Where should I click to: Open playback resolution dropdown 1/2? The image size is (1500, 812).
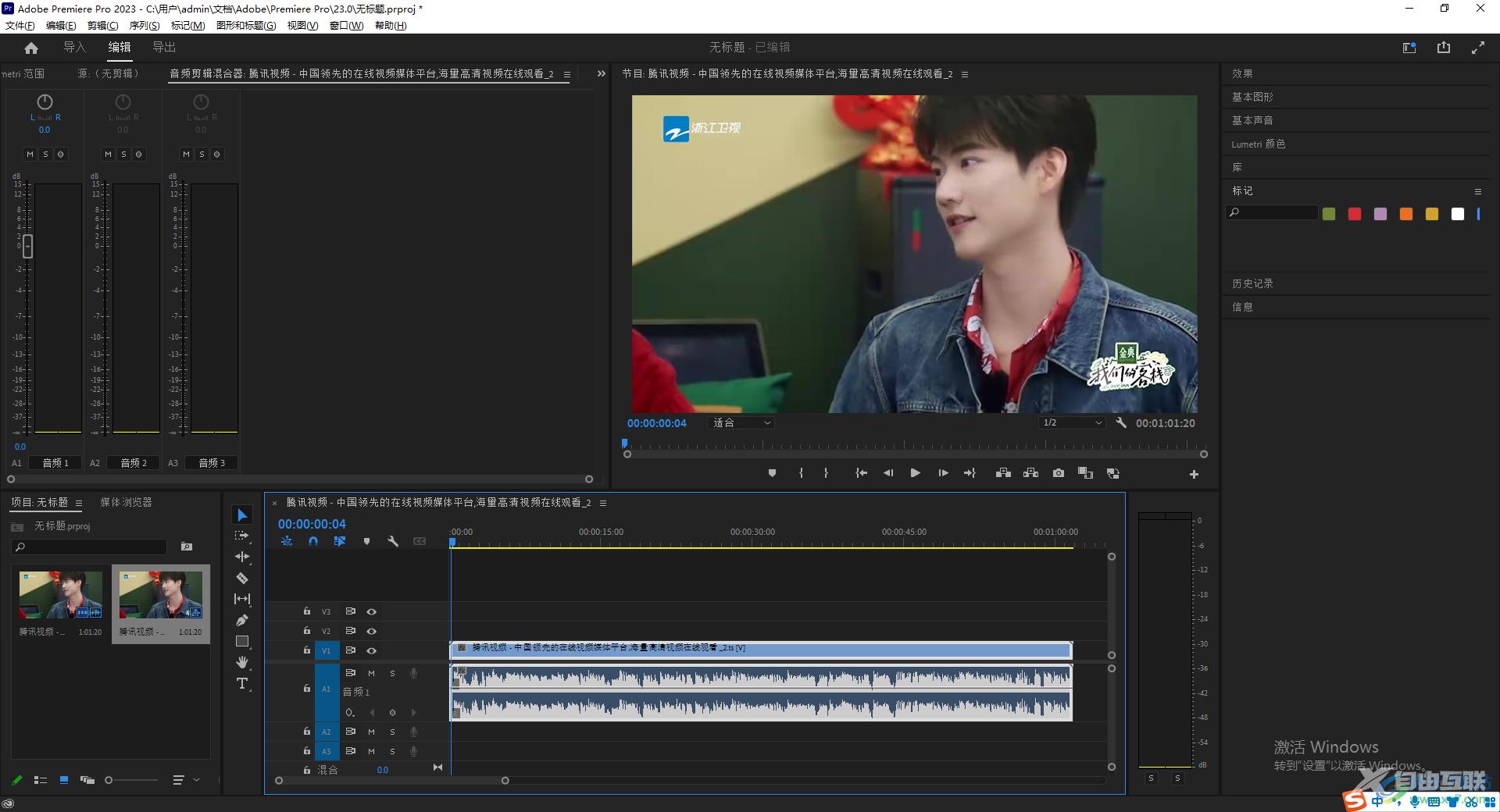(1072, 422)
